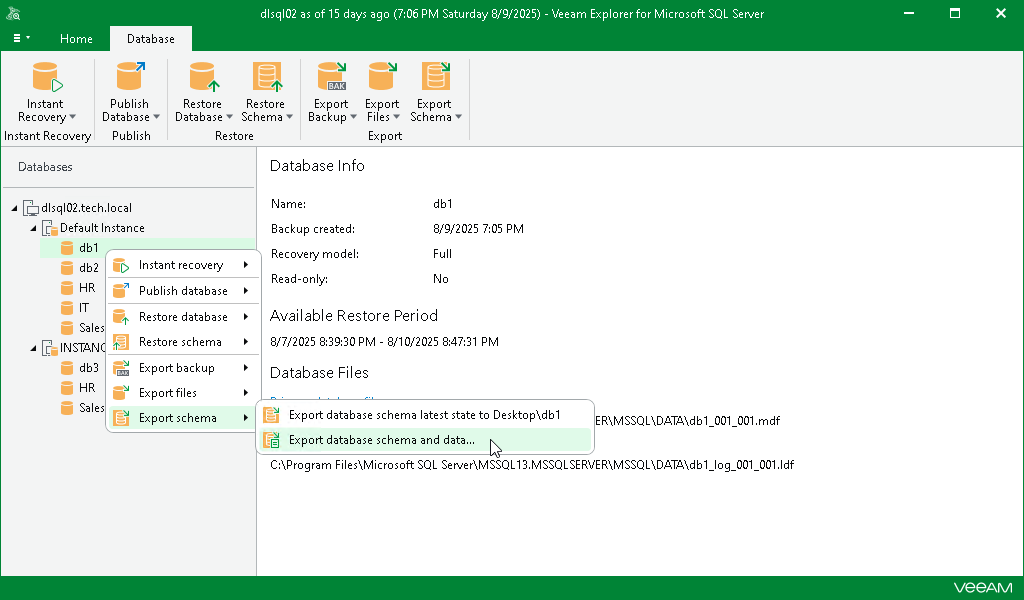Select the Sales database in the left panel
This screenshot has height=600, width=1024.
pos(88,327)
